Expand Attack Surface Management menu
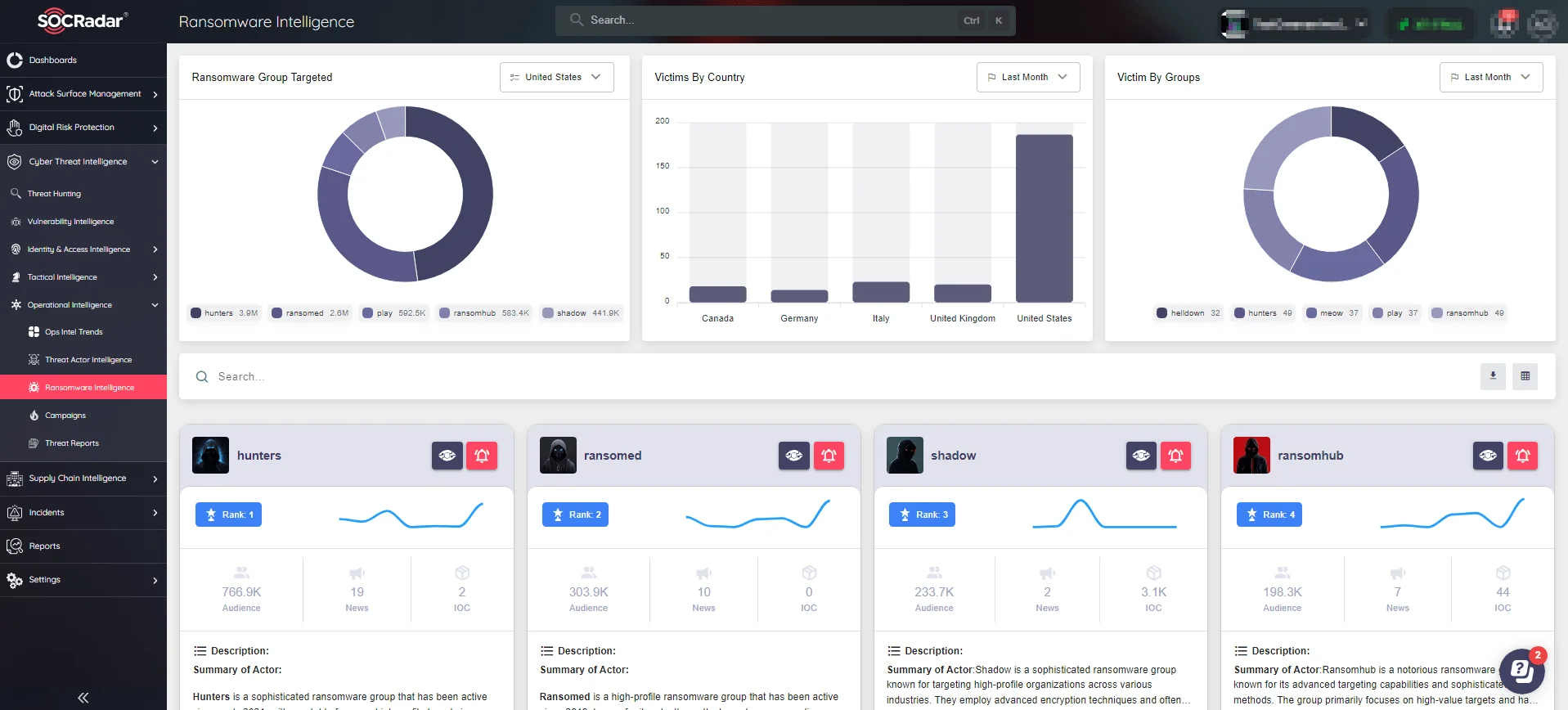The width and height of the screenshot is (1568, 710). pyautogui.click(x=83, y=94)
